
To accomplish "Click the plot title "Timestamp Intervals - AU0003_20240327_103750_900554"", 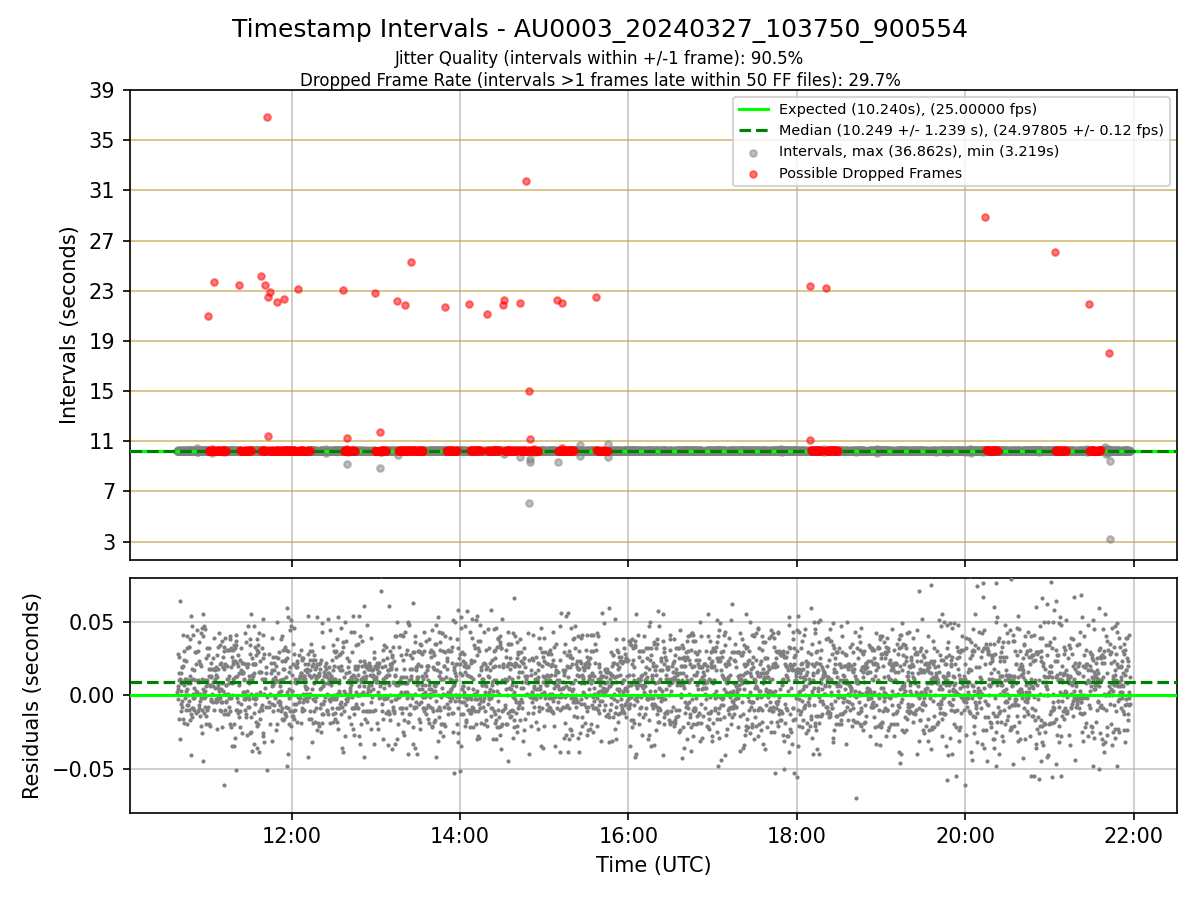I will [600, 29].
